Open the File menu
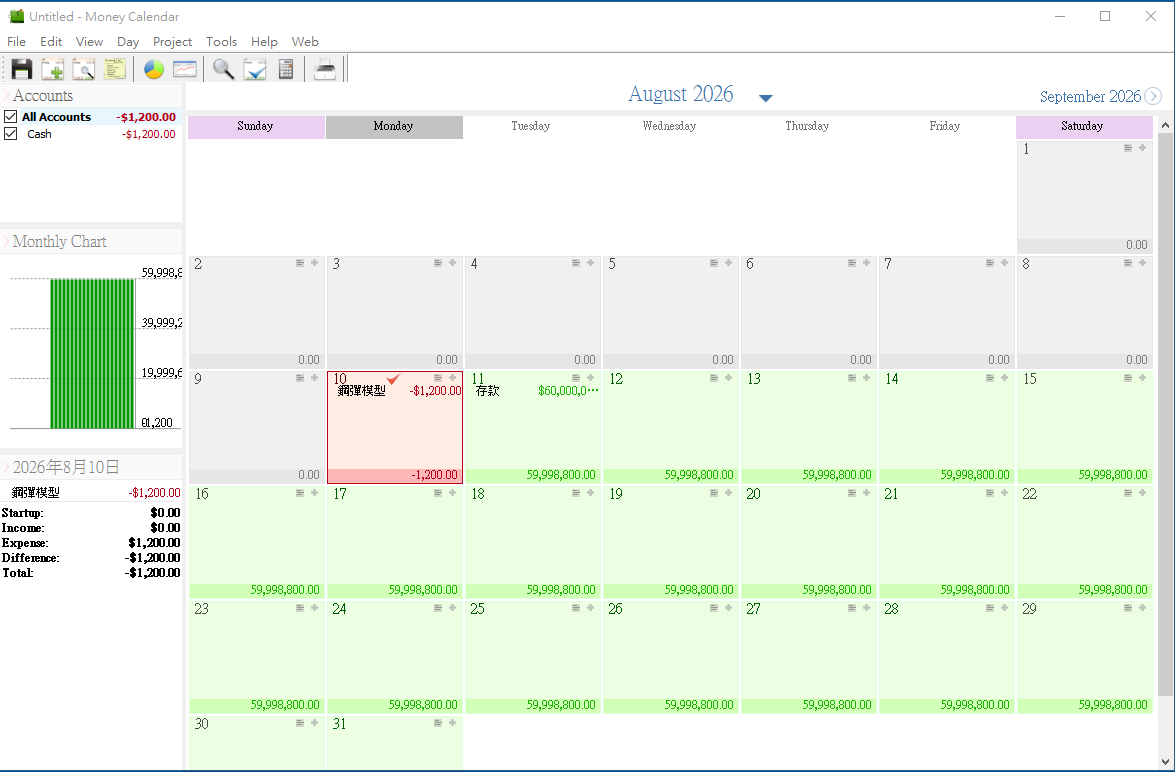 pos(16,42)
